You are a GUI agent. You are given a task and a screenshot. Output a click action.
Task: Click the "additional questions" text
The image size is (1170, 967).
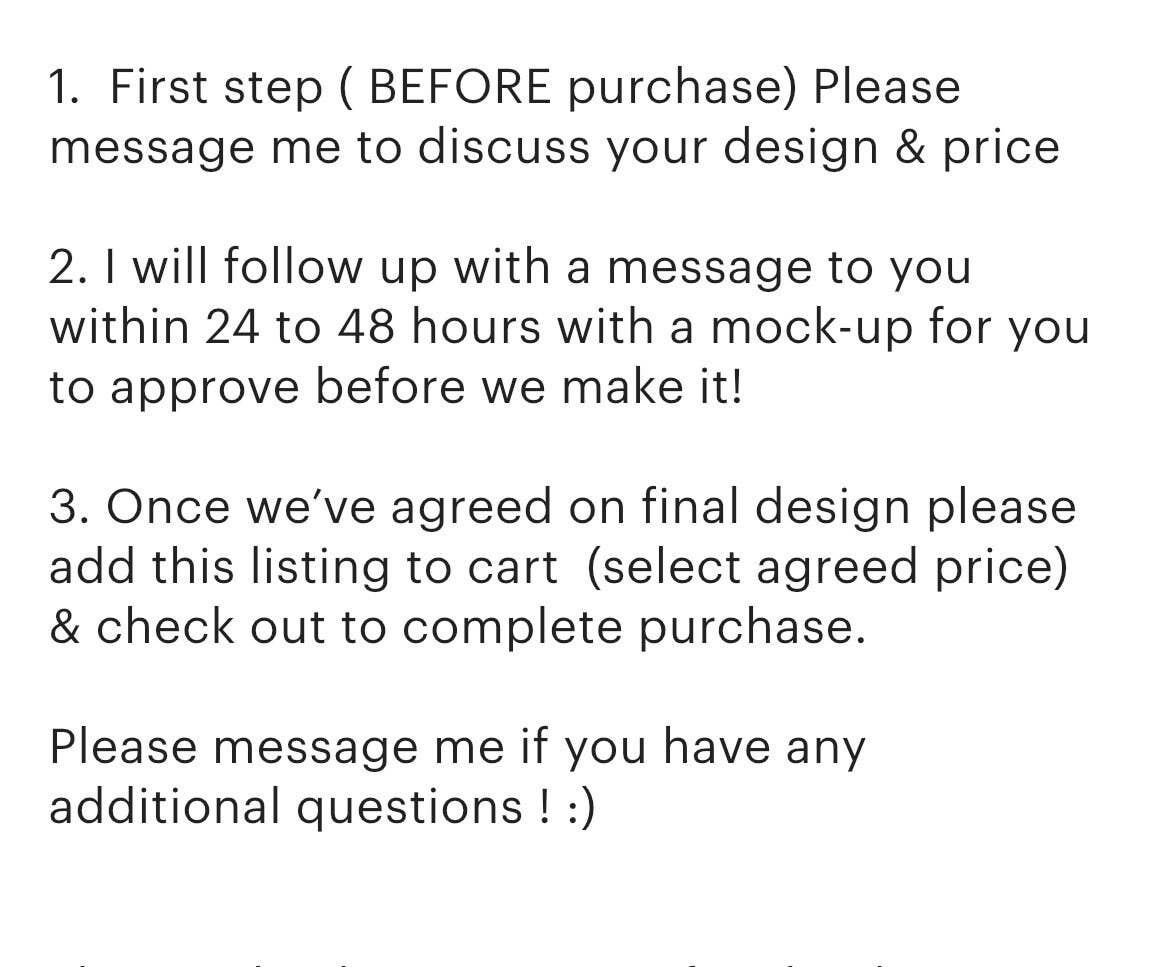[285, 807]
